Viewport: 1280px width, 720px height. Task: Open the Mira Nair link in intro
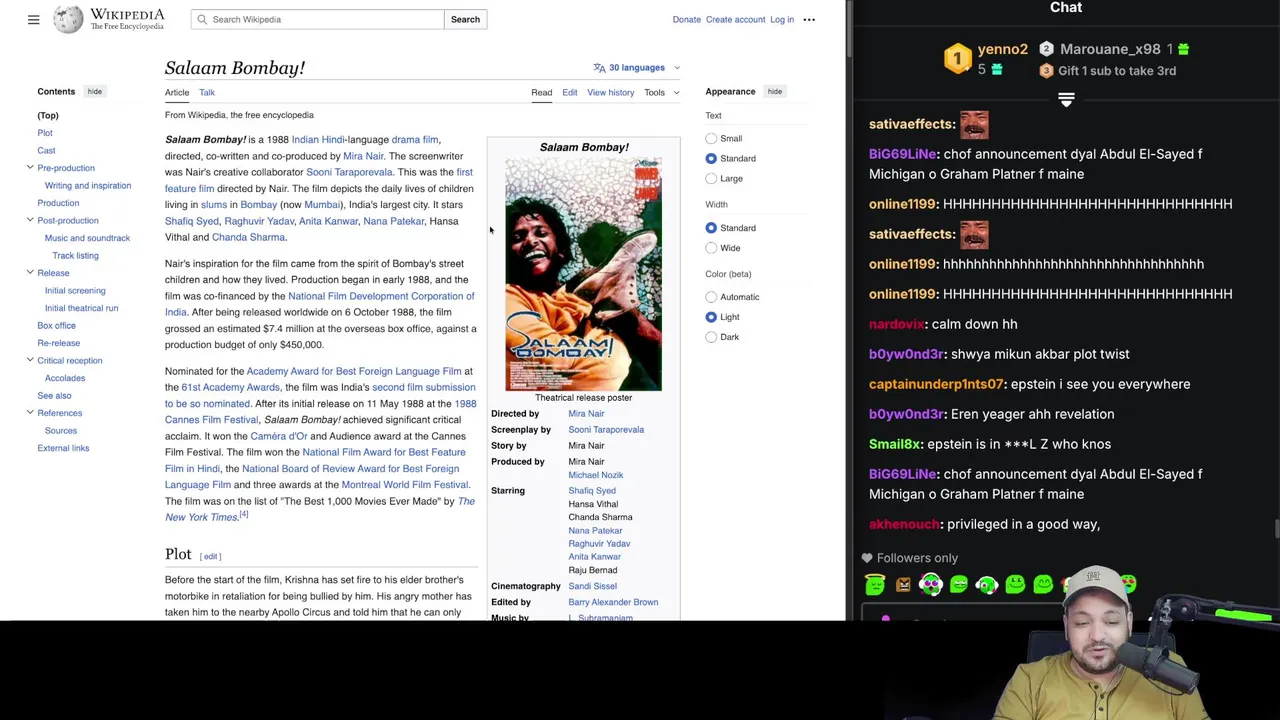[363, 156]
